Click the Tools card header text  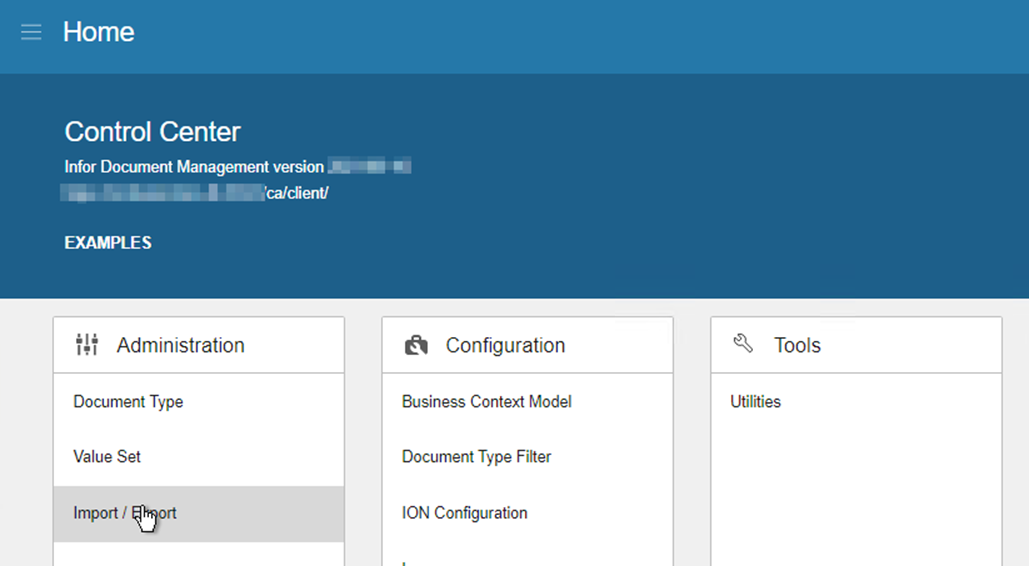pos(797,345)
